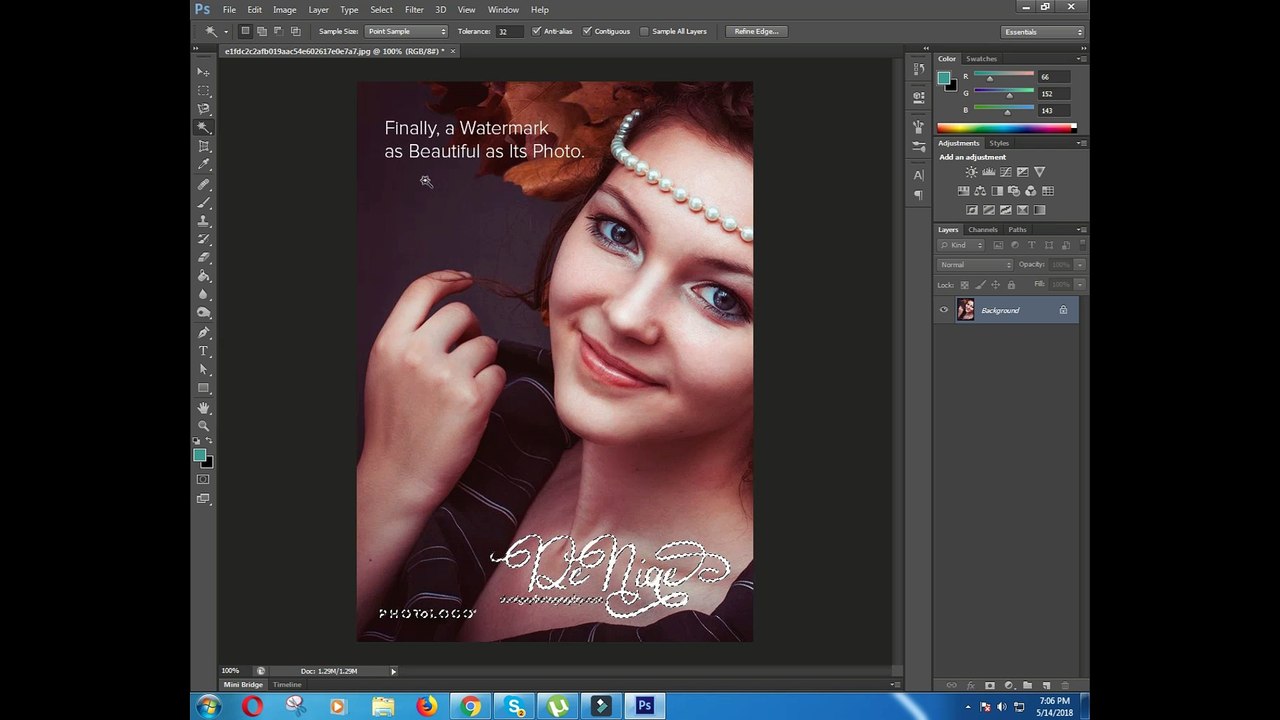1280x720 pixels.
Task: Select the Pen tool
Action: [203, 333]
